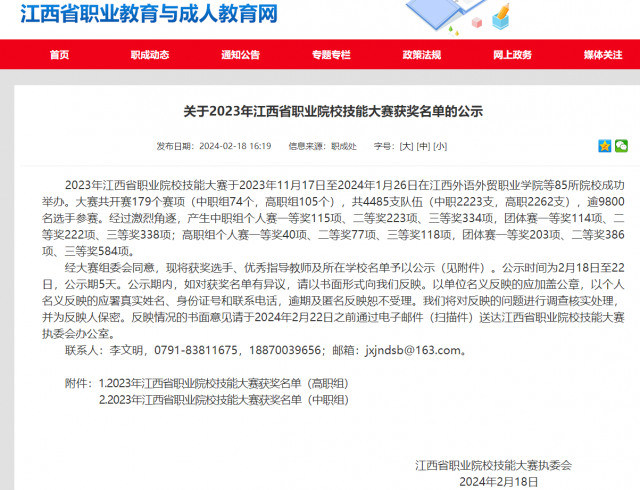Click the green WeChat share icon
Viewport: 640px width, 490px height.
pyautogui.click(x=621, y=146)
